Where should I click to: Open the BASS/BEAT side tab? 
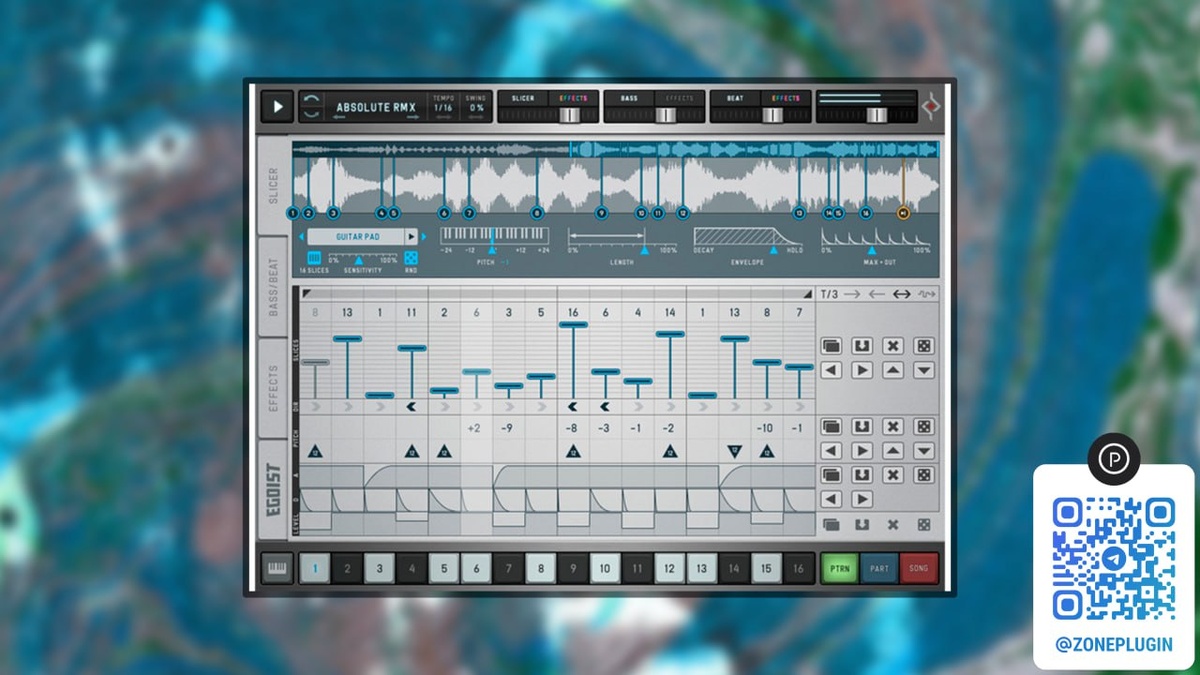[x=275, y=287]
